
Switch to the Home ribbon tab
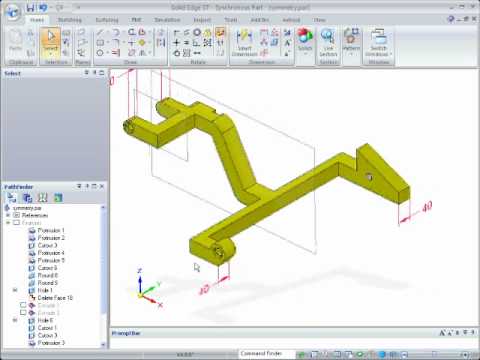coord(37,20)
